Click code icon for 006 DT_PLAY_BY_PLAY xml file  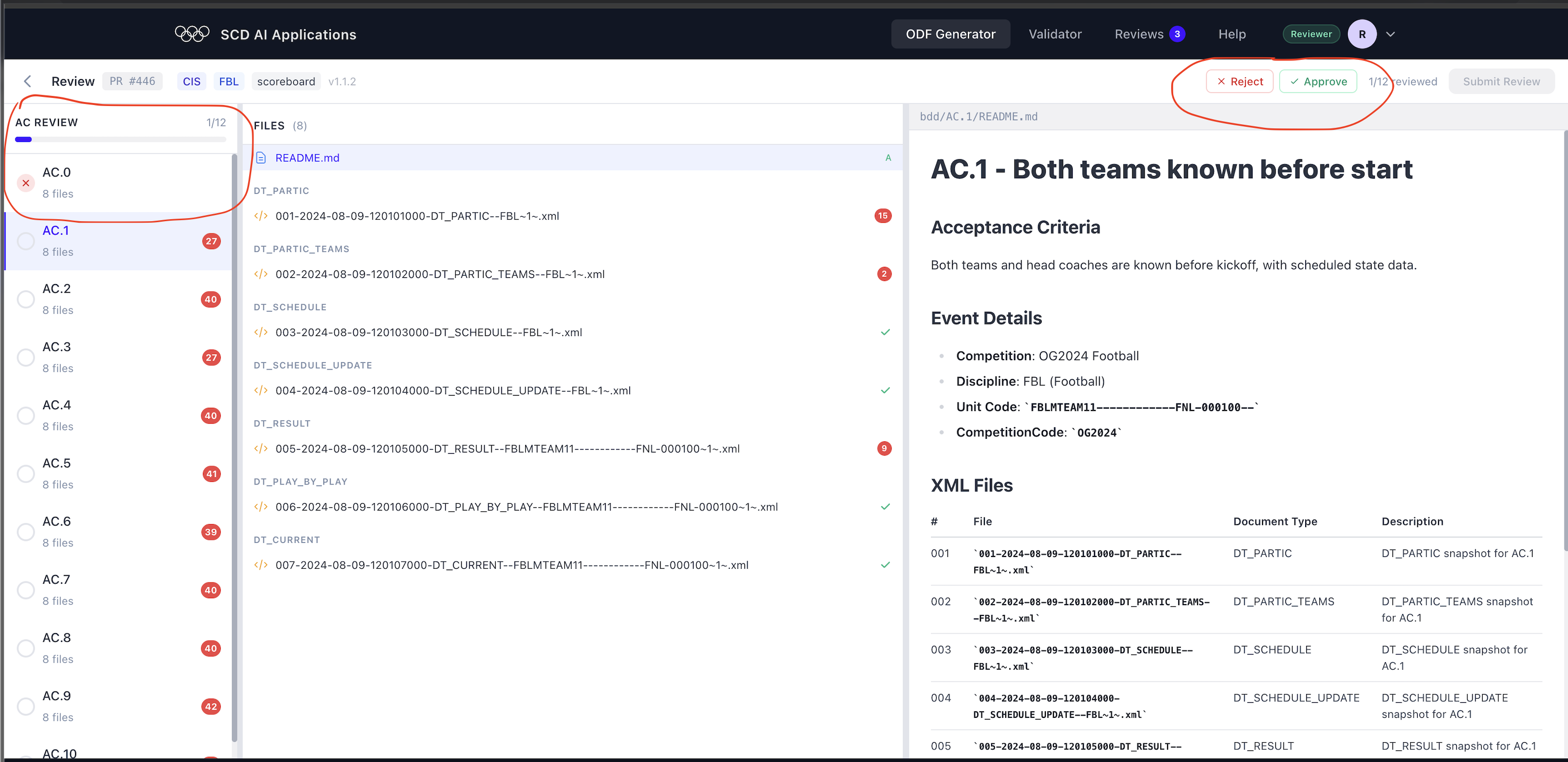(x=261, y=506)
